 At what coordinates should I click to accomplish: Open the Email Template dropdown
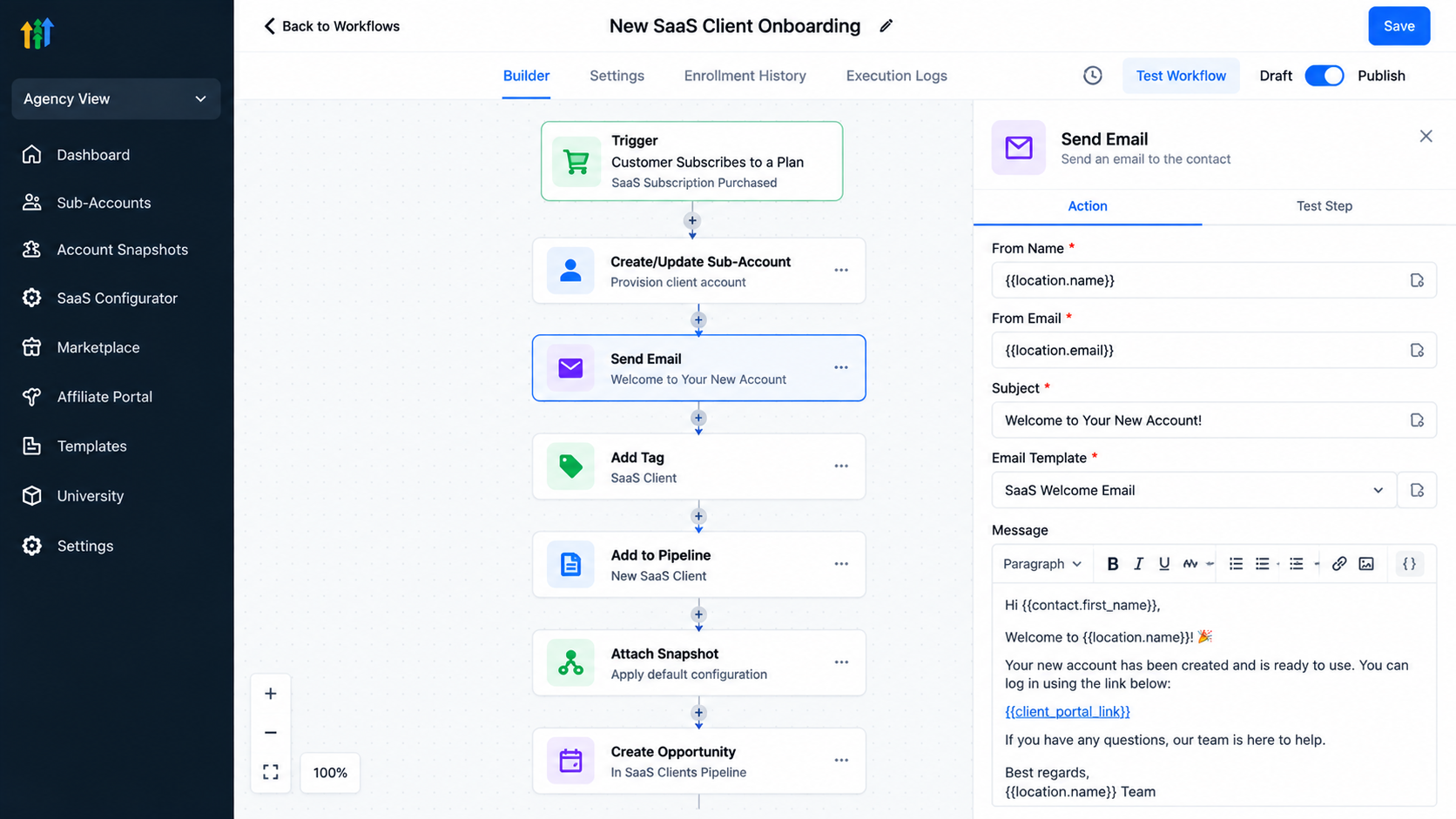click(1194, 490)
